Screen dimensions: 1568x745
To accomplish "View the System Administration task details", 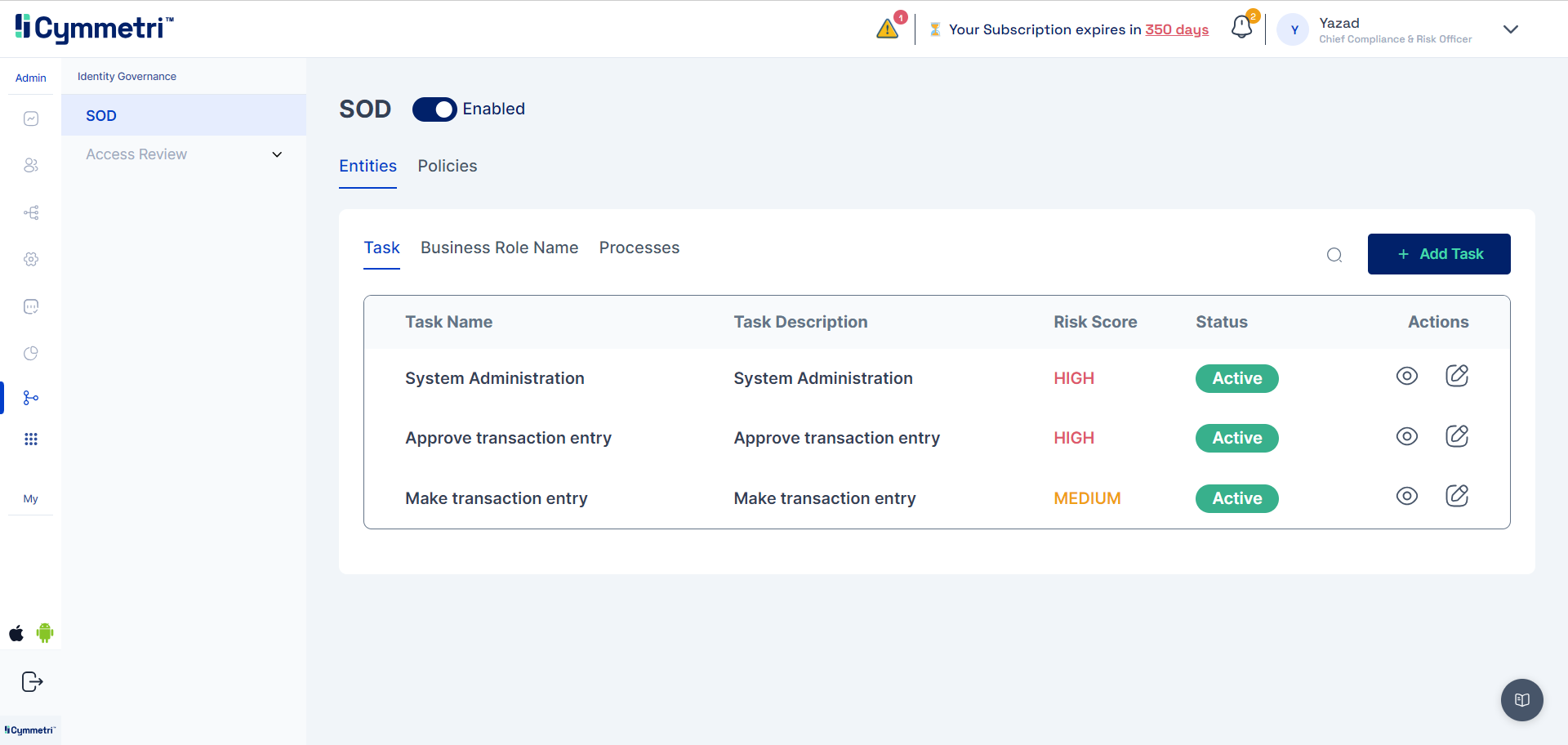I will click(1406, 376).
